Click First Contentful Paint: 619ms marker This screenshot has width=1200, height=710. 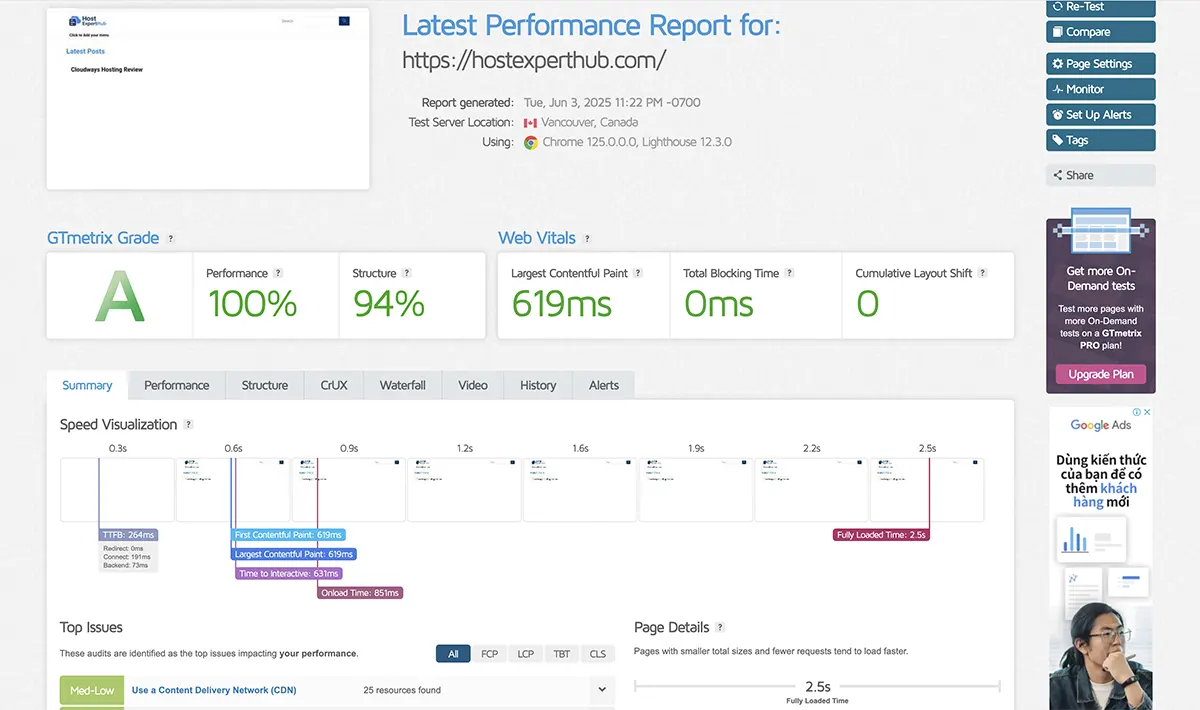[288, 535]
